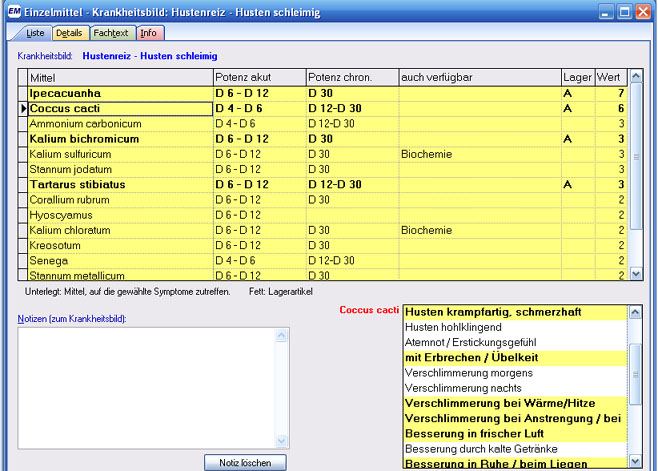Click the Wert column header

click(610, 77)
